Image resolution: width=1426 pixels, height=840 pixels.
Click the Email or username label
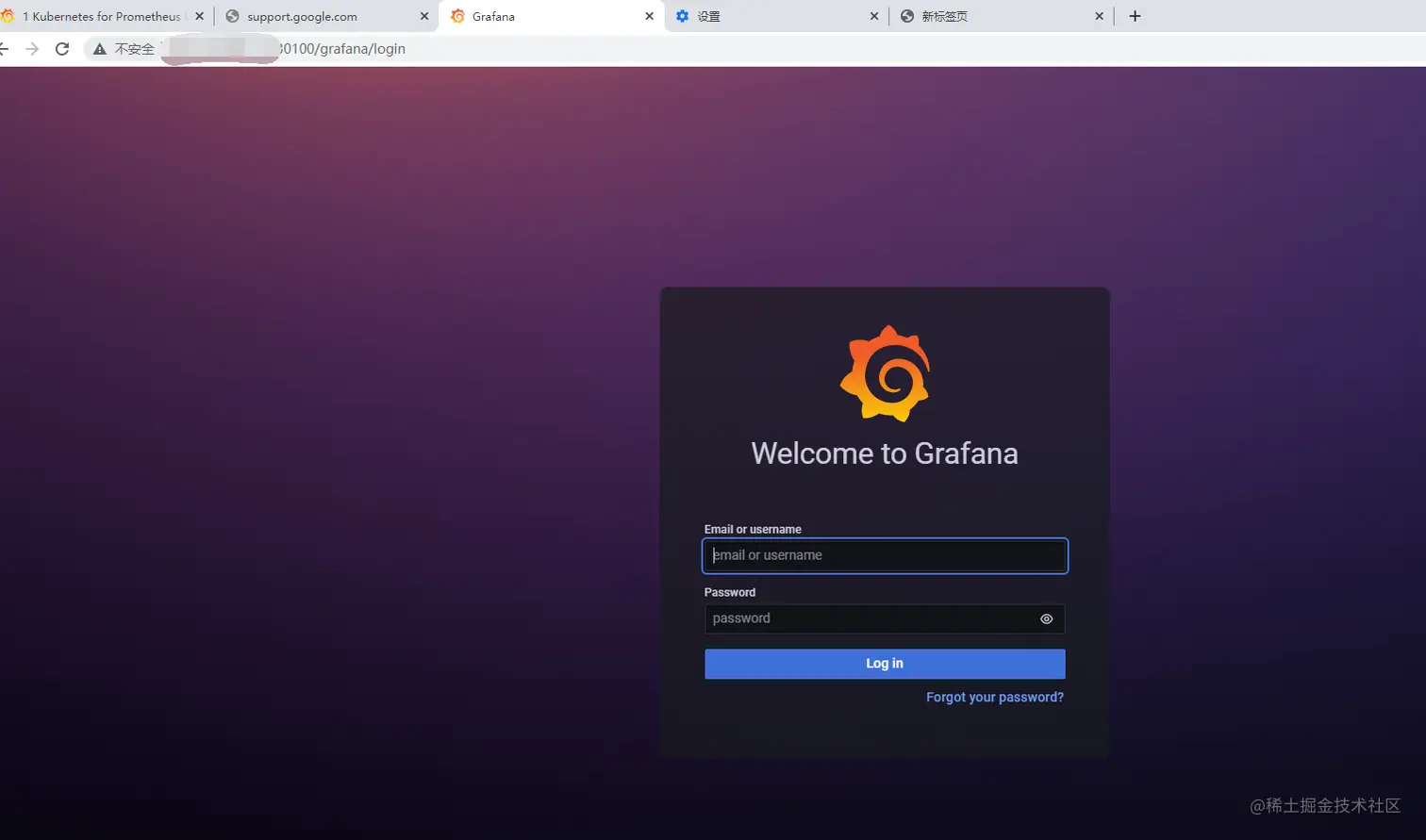[753, 530]
